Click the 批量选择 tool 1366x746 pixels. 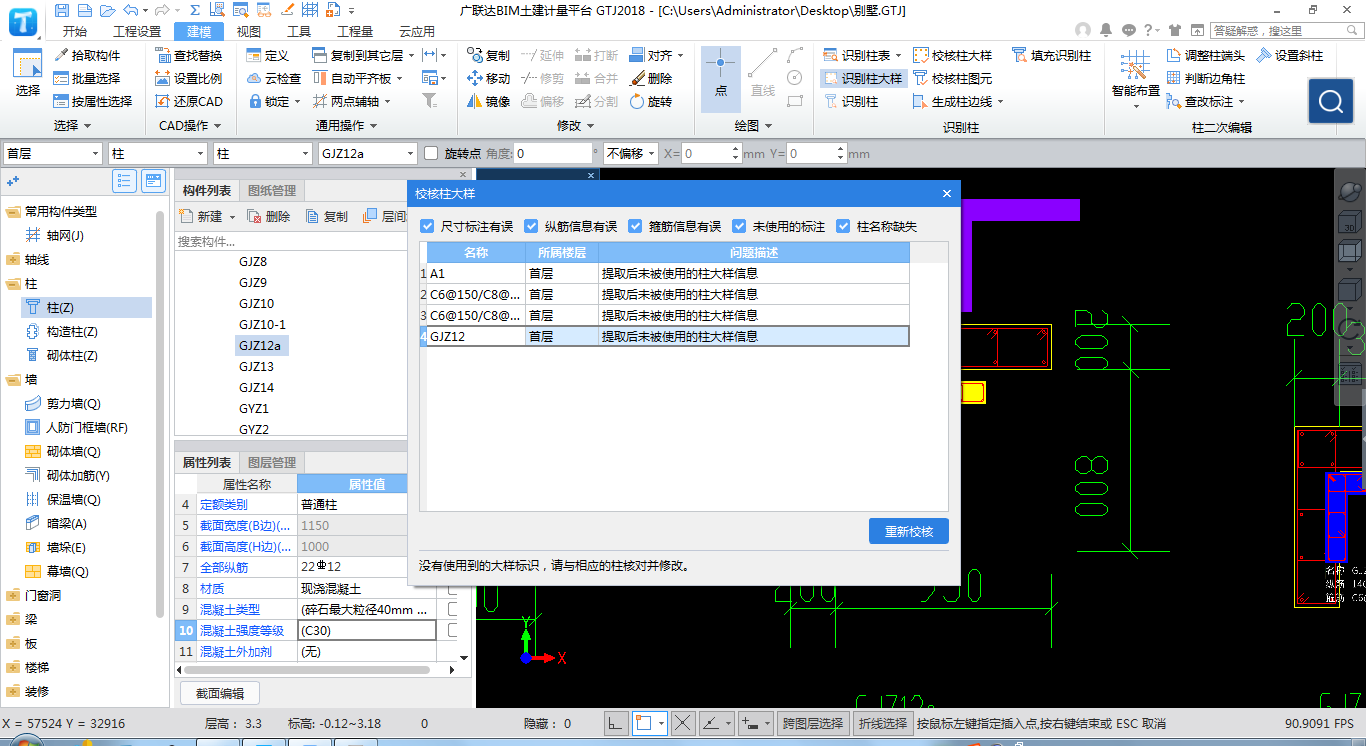pos(87,78)
